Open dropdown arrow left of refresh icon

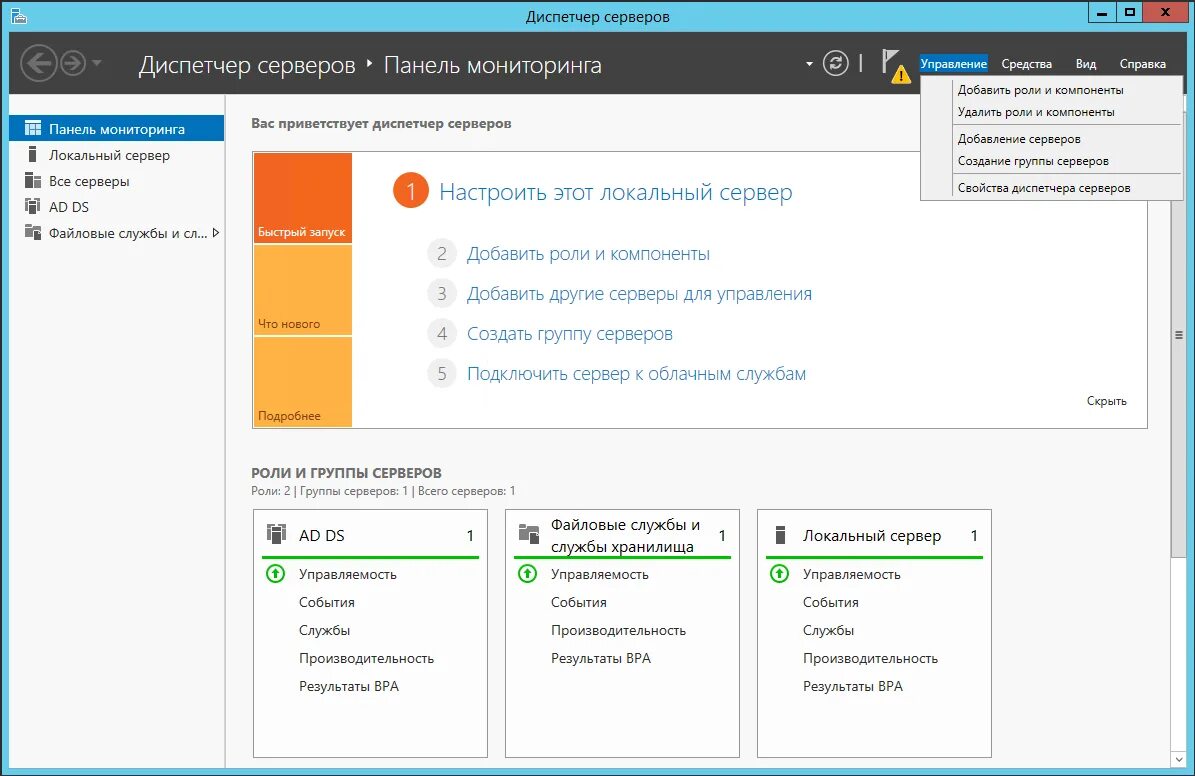(x=809, y=64)
